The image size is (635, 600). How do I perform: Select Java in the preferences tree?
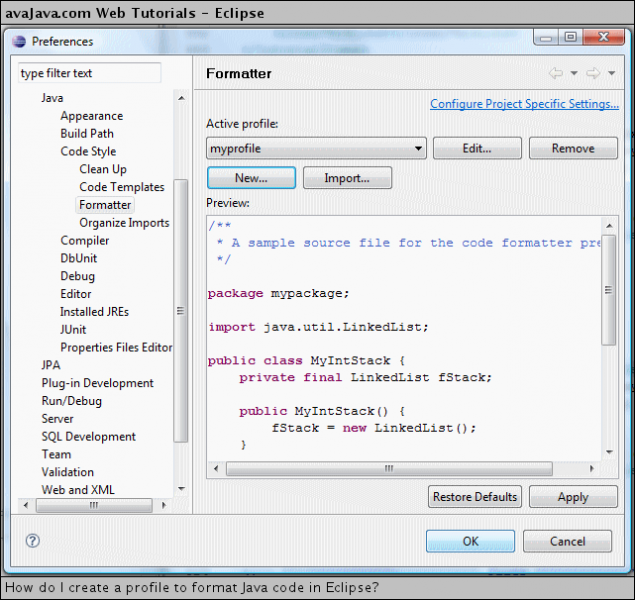tap(52, 98)
